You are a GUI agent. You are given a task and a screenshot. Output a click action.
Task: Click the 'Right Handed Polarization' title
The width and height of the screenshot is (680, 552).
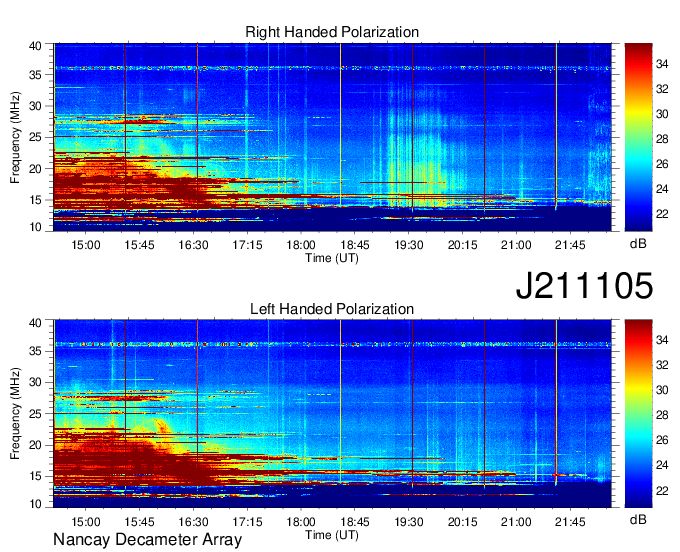point(332,32)
